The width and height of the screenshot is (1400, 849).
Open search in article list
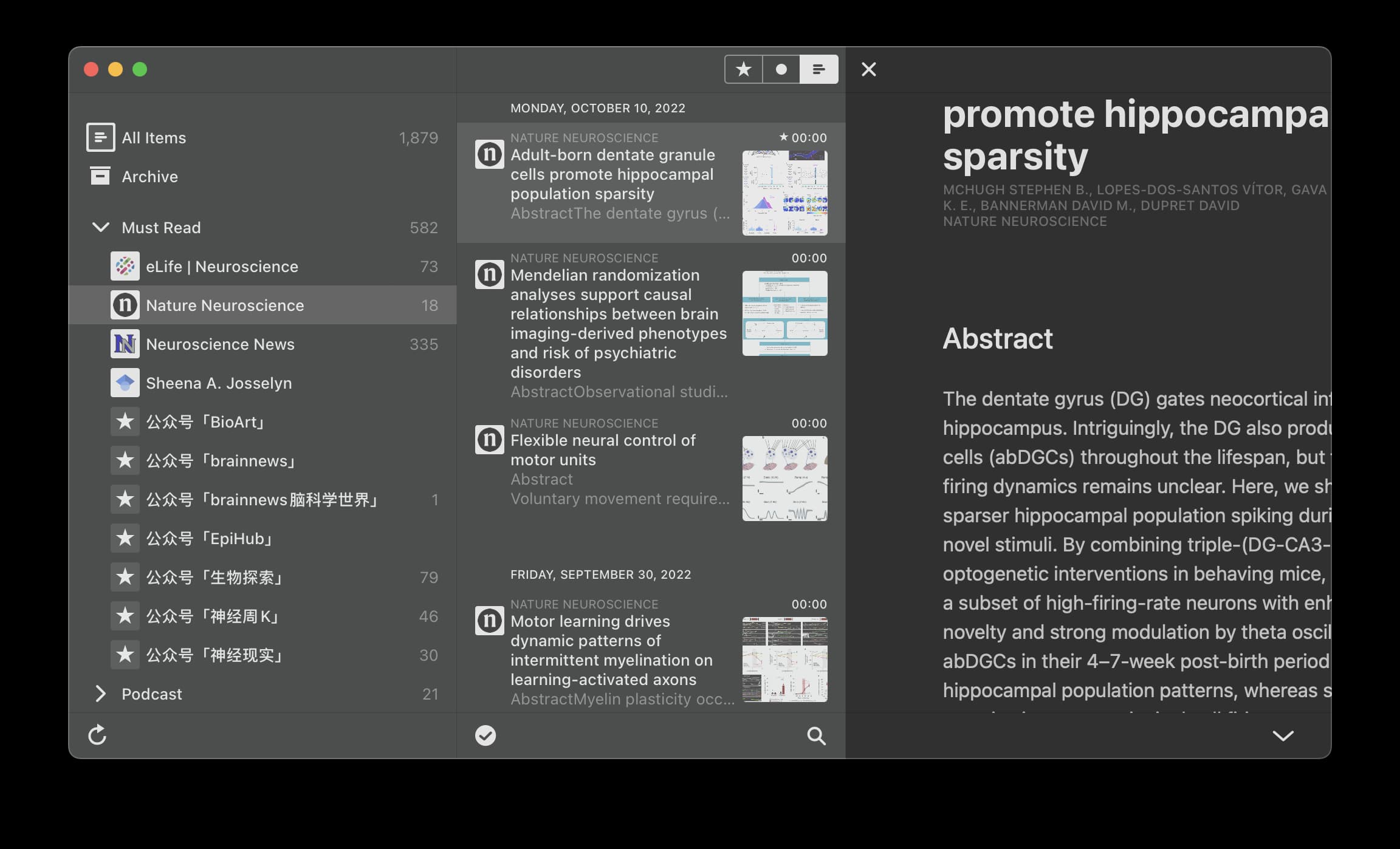coord(816,736)
